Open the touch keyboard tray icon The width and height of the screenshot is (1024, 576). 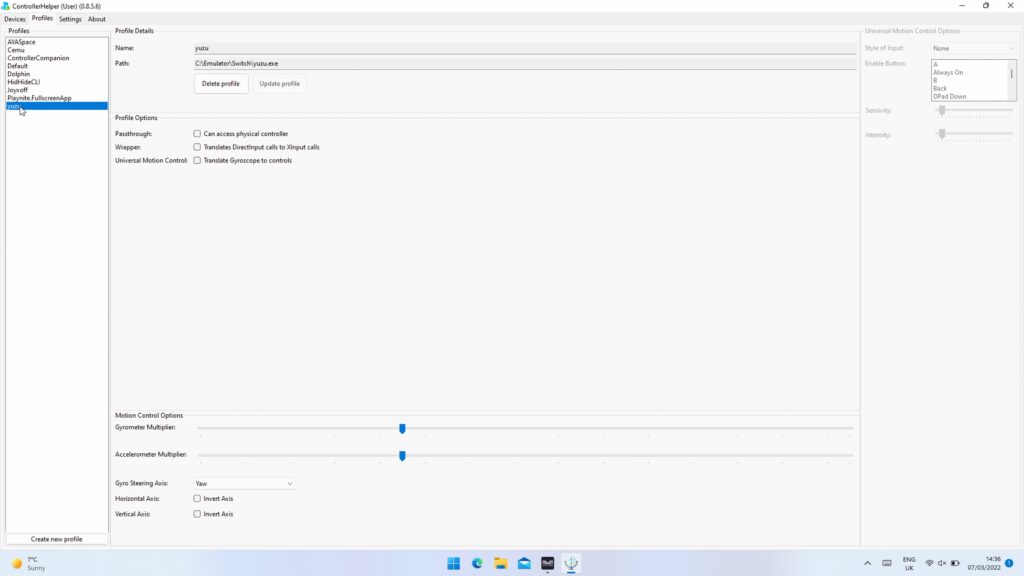click(x=887, y=564)
